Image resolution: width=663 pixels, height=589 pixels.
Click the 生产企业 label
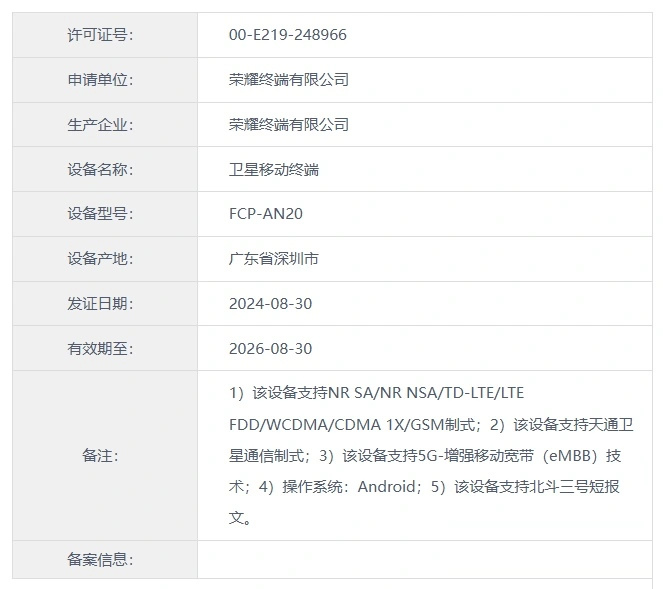pyautogui.click(x=100, y=125)
